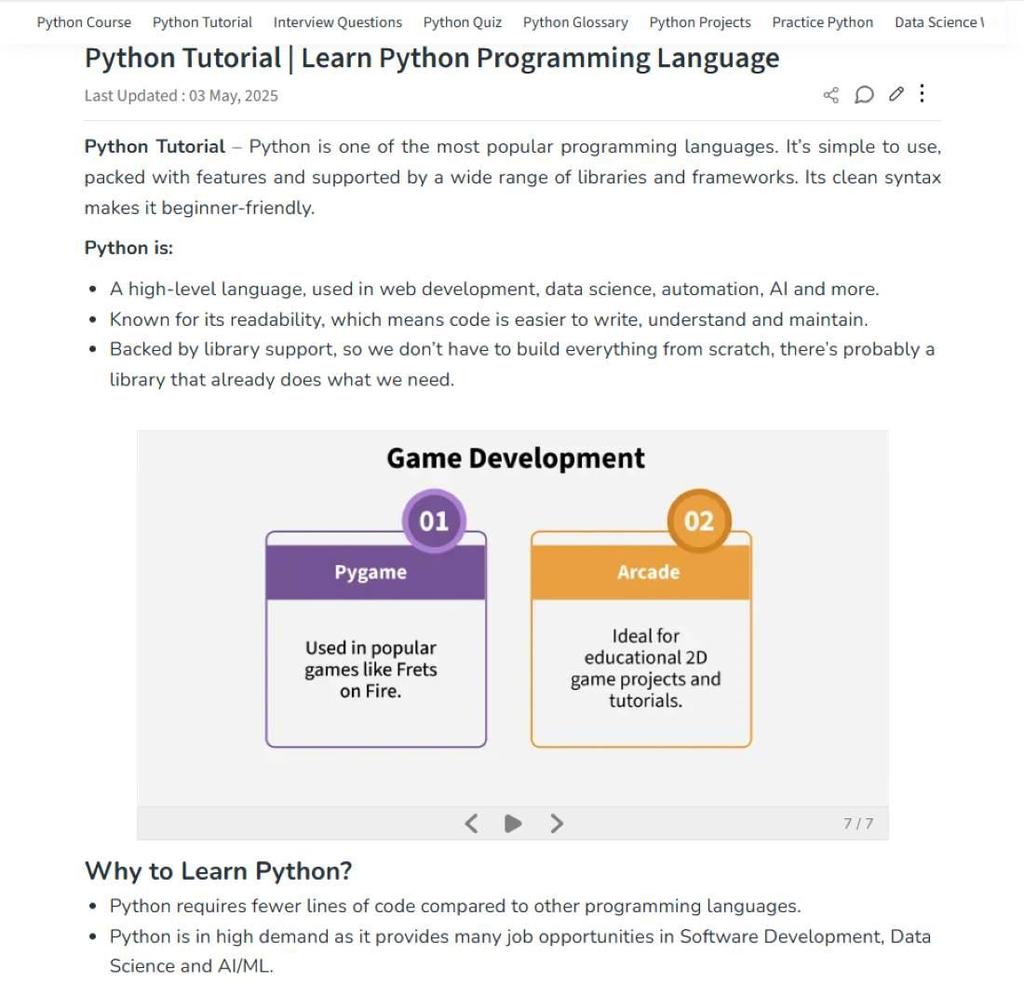Image resolution: width=1024 pixels, height=983 pixels.
Task: Play the image slideshow
Action: pos(513,823)
